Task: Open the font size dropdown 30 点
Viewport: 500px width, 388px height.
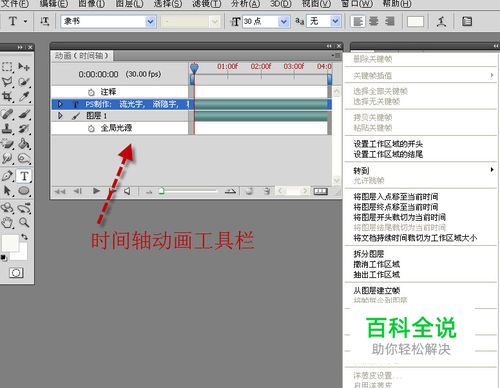Action: click(x=283, y=22)
